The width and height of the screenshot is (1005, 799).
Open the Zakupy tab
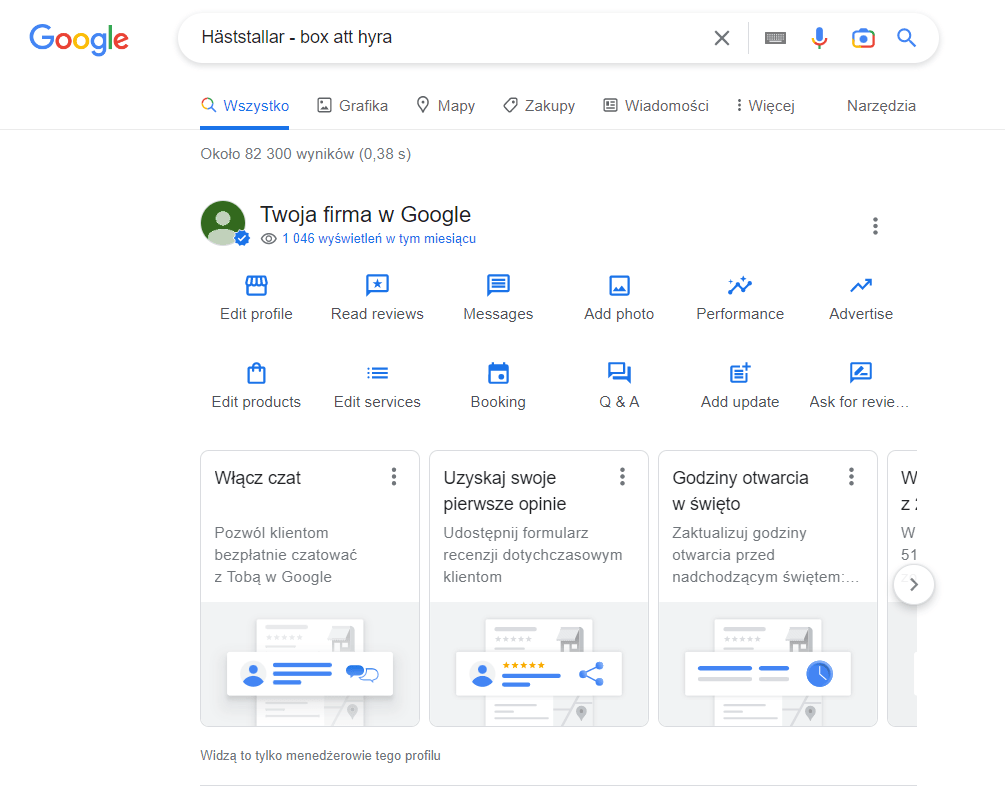pyautogui.click(x=539, y=106)
